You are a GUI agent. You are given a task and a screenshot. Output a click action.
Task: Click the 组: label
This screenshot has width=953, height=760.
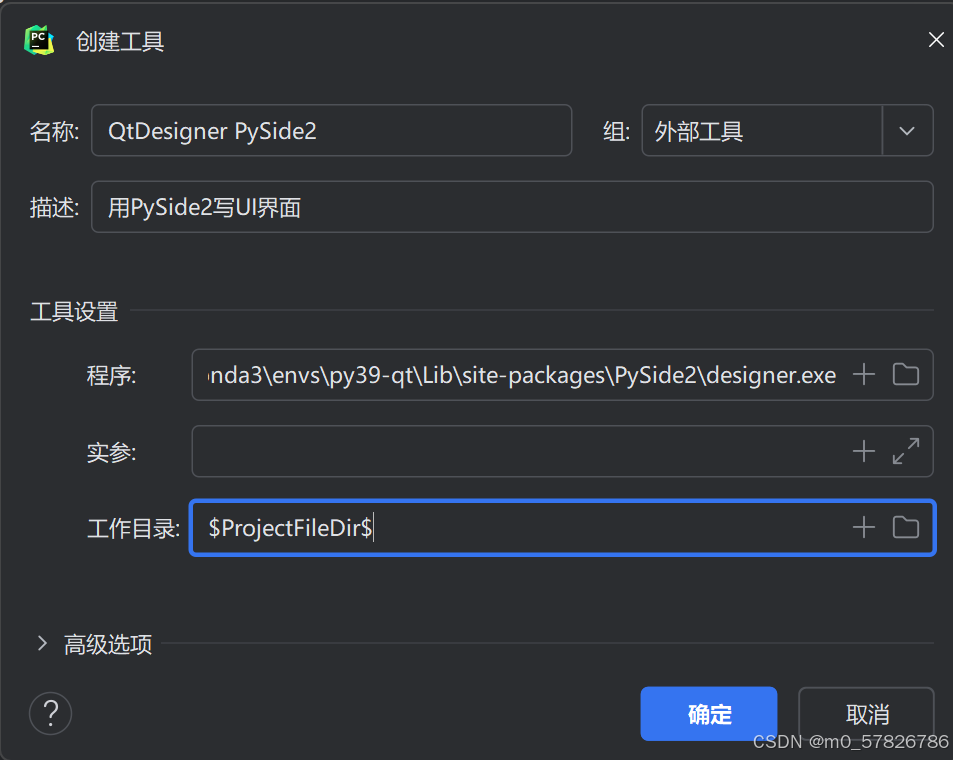coord(616,131)
